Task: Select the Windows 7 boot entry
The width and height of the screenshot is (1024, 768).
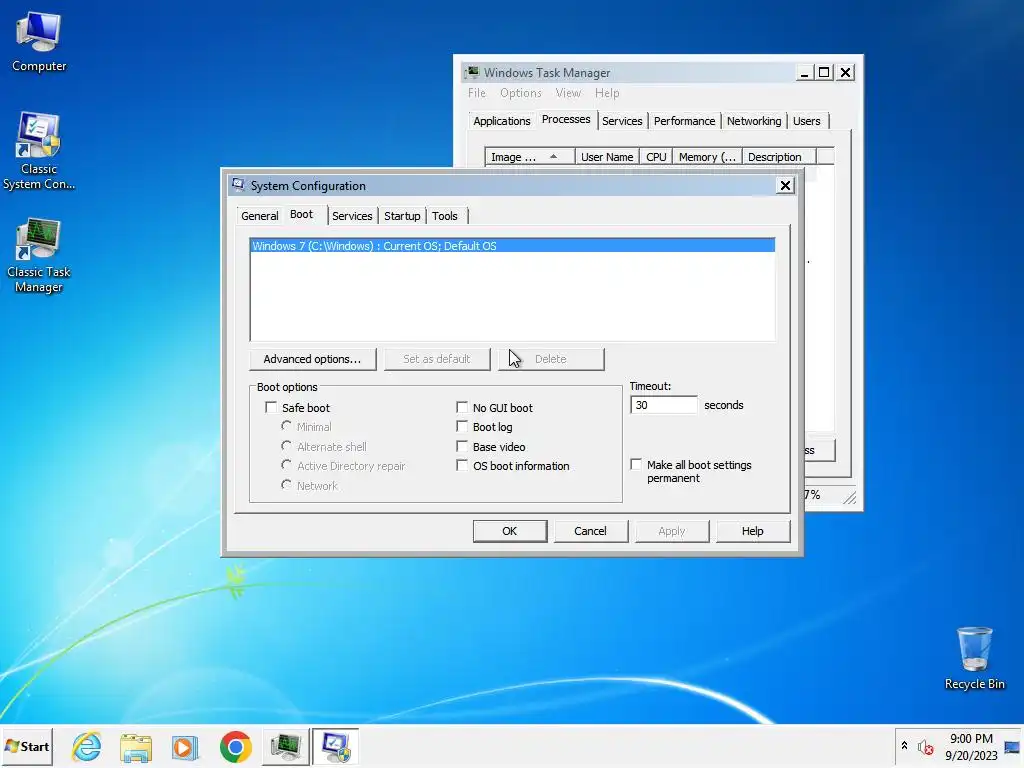Action: 512,246
